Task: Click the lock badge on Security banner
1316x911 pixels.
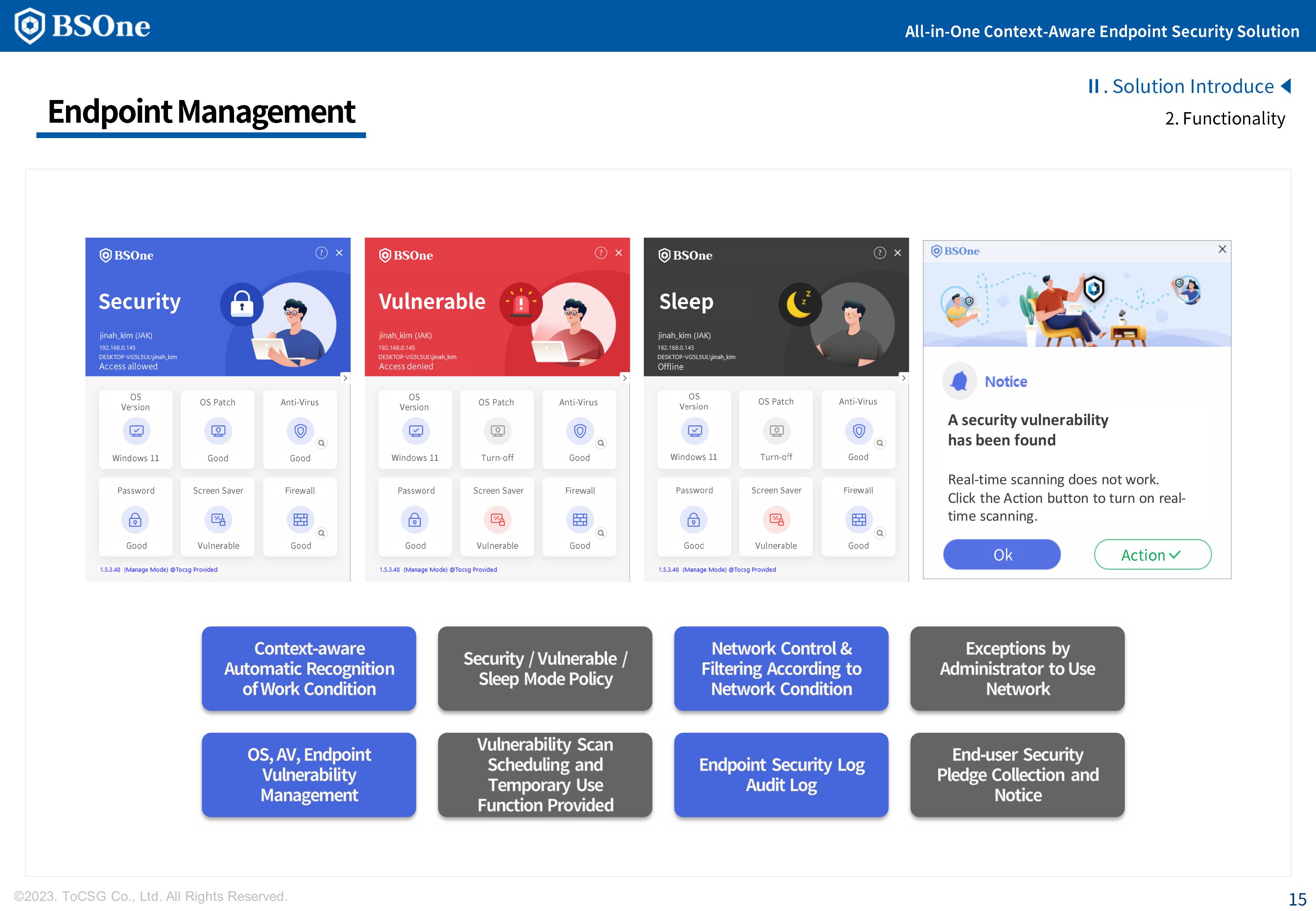Action: 242,304
